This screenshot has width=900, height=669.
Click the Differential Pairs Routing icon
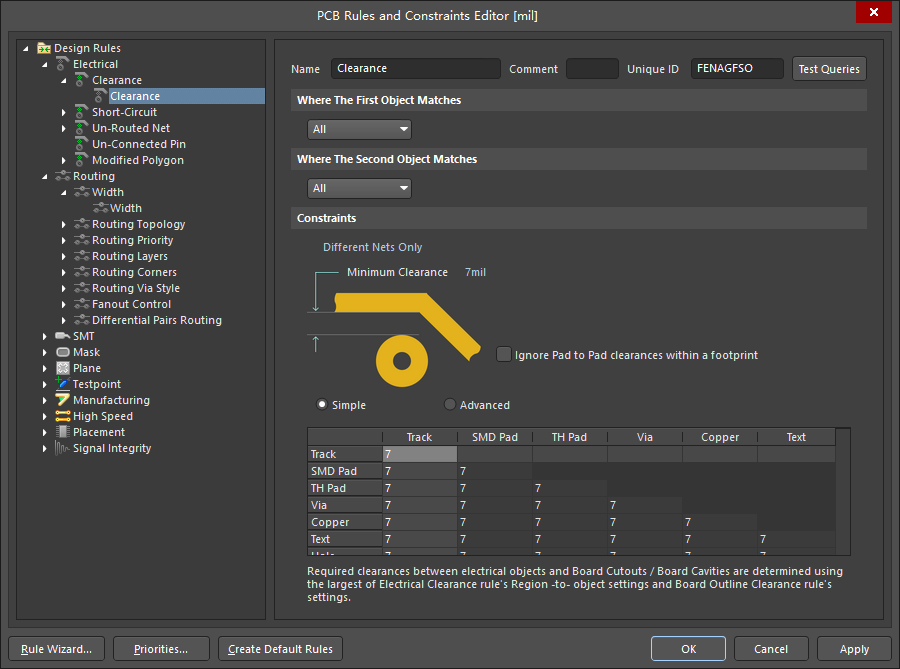(82, 320)
